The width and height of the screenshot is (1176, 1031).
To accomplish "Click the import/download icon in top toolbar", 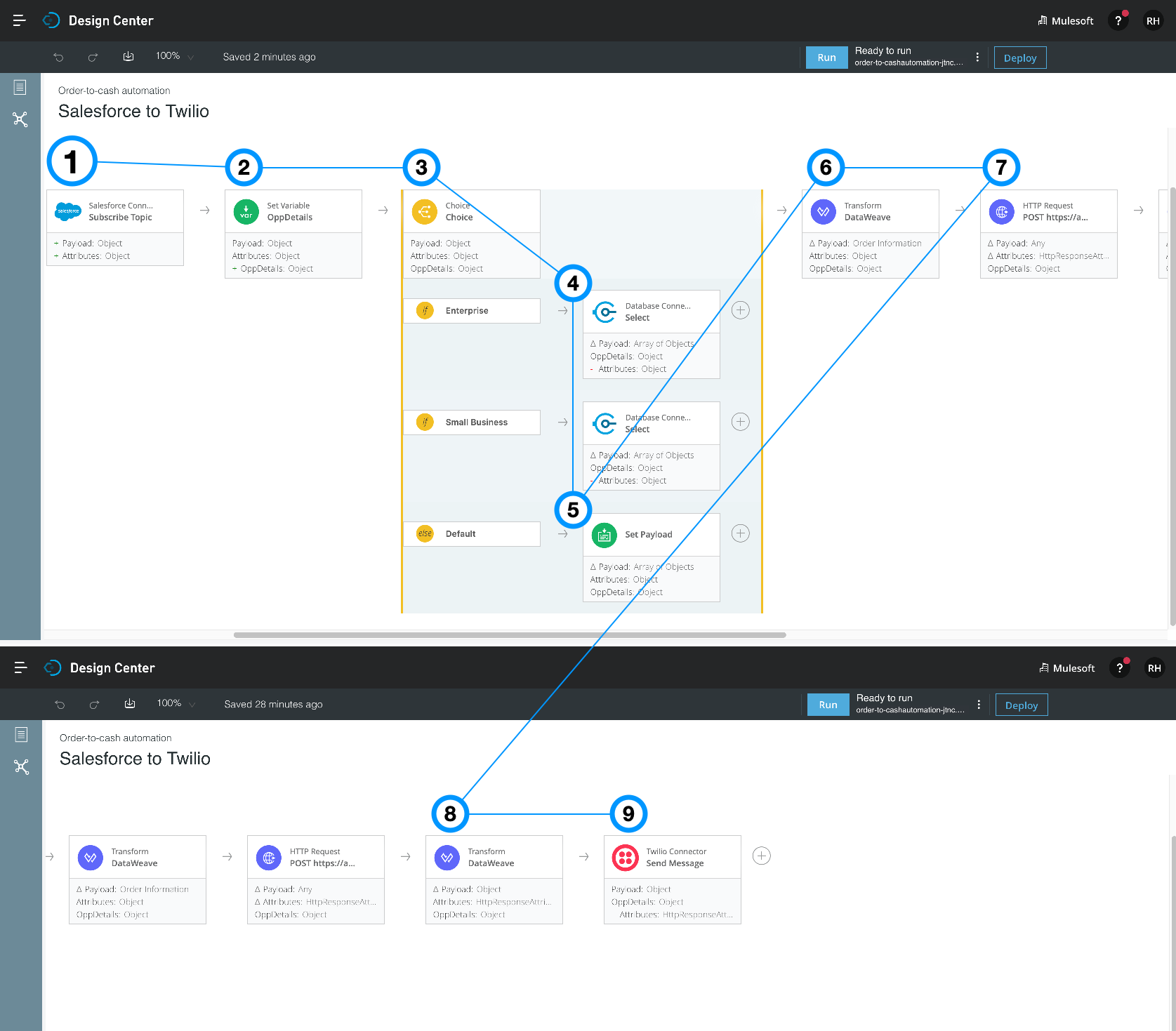I will click(128, 56).
